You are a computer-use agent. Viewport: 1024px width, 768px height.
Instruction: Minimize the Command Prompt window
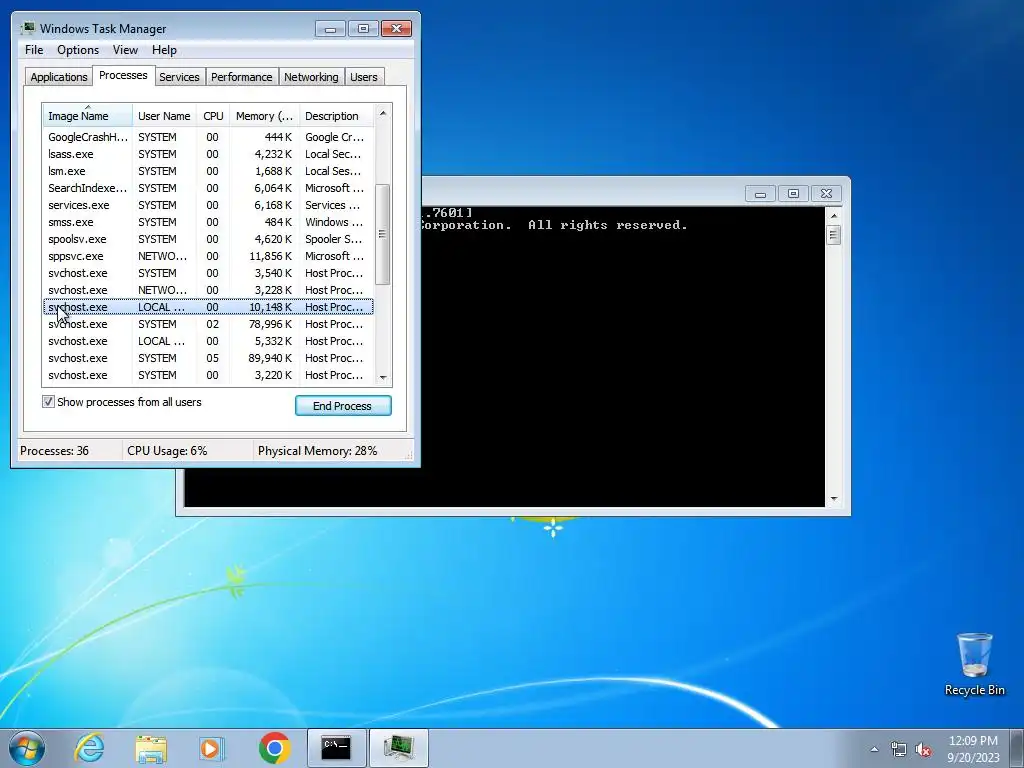tap(760, 194)
